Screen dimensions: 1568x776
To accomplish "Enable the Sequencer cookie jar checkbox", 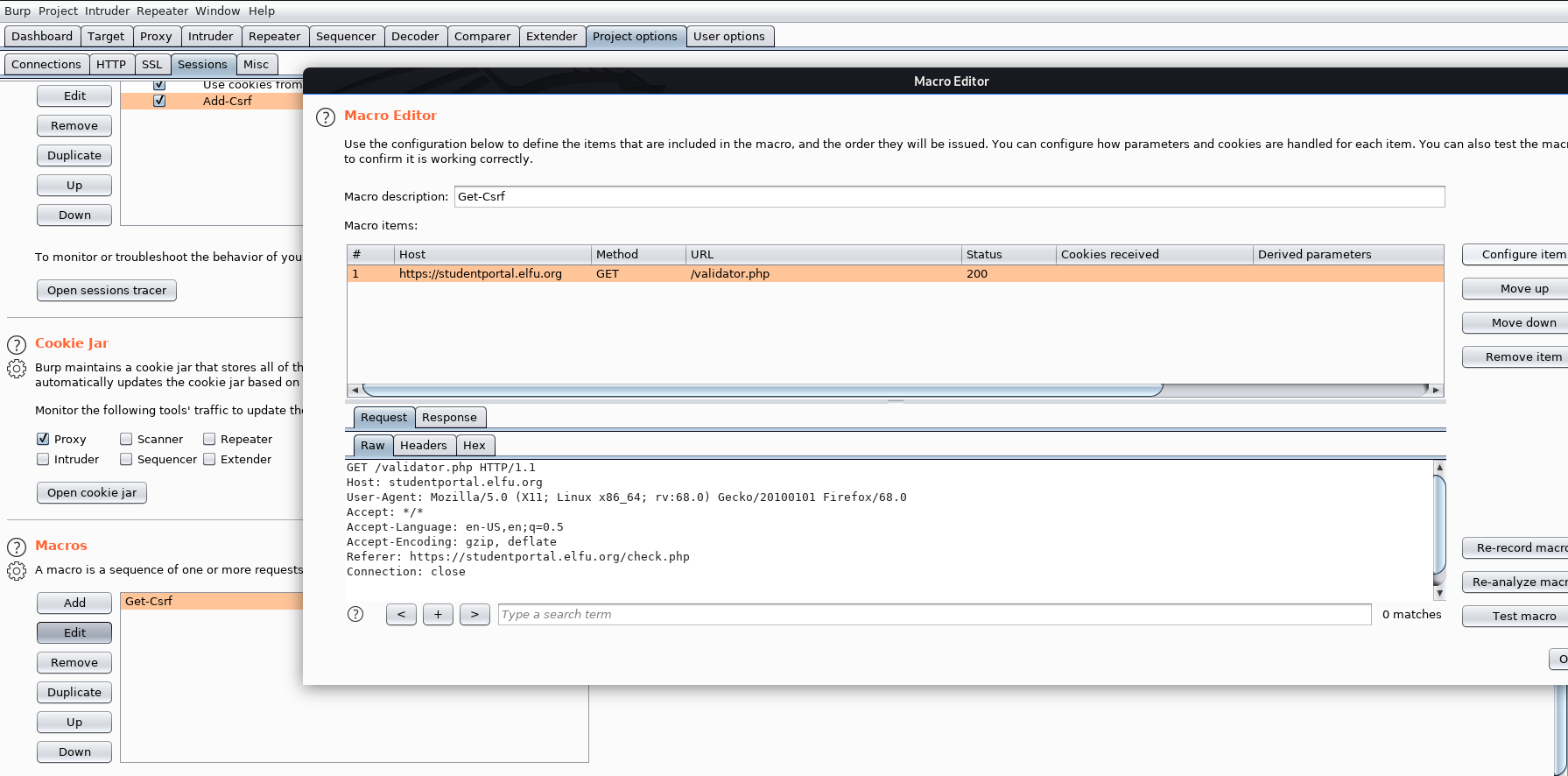I will point(126,459).
